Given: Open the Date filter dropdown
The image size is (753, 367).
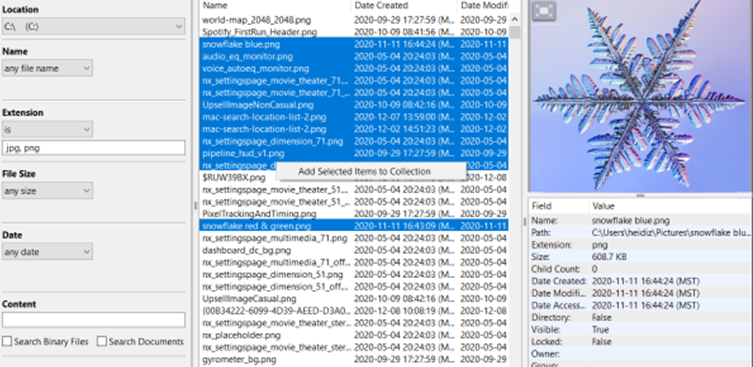Looking at the screenshot, I should coord(48,252).
